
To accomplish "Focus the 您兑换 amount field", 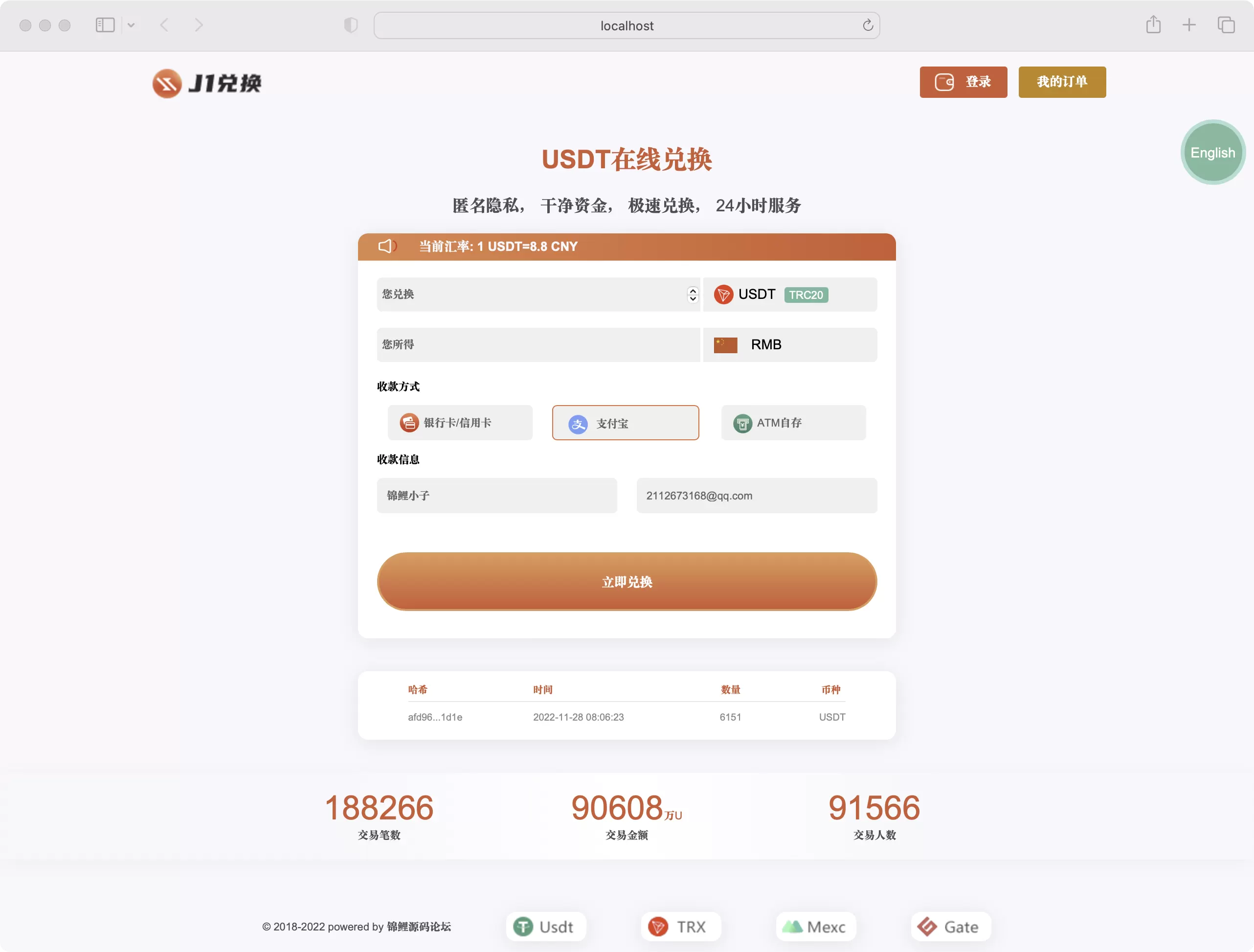I will 538,295.
